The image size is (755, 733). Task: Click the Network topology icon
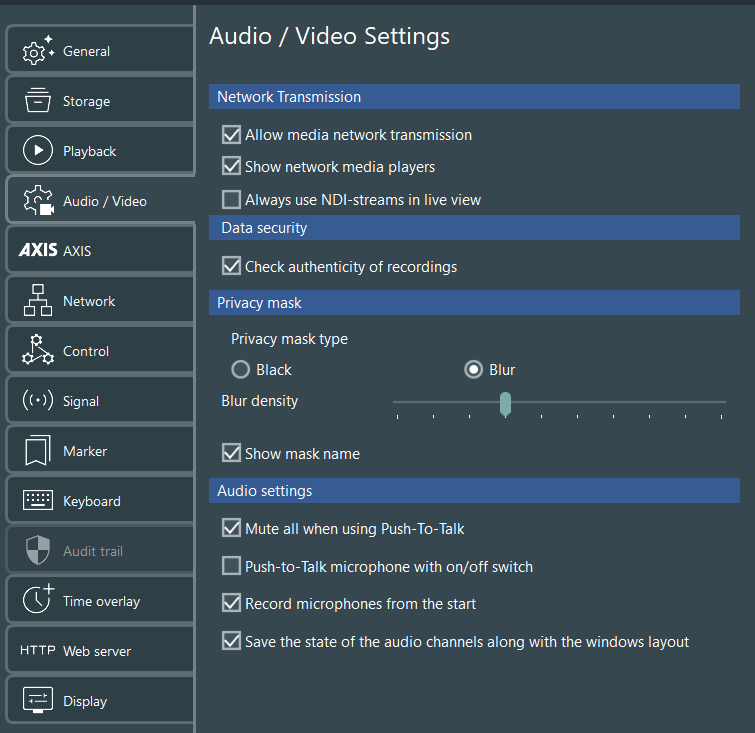pyautogui.click(x=38, y=301)
